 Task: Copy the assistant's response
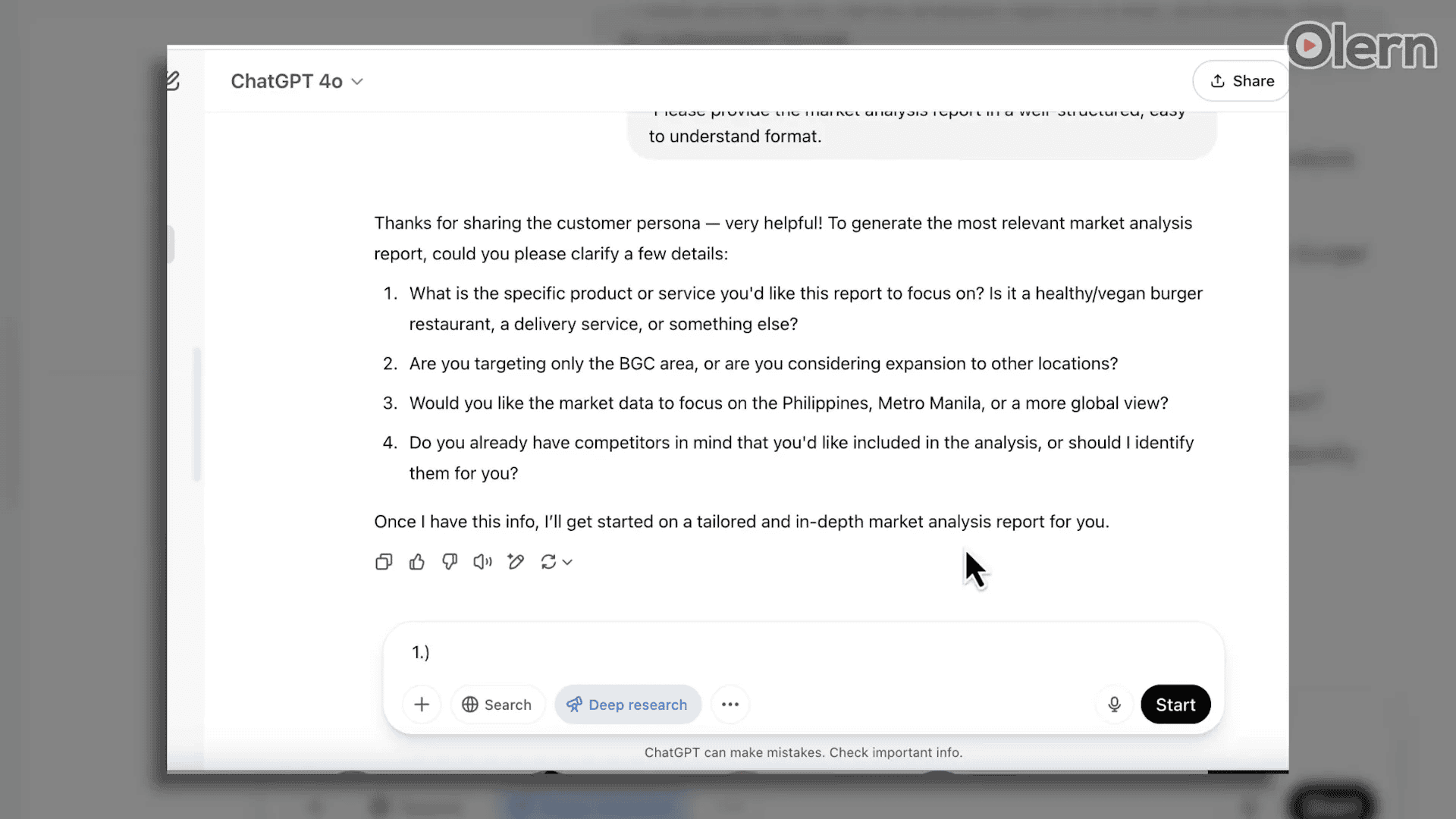click(384, 561)
